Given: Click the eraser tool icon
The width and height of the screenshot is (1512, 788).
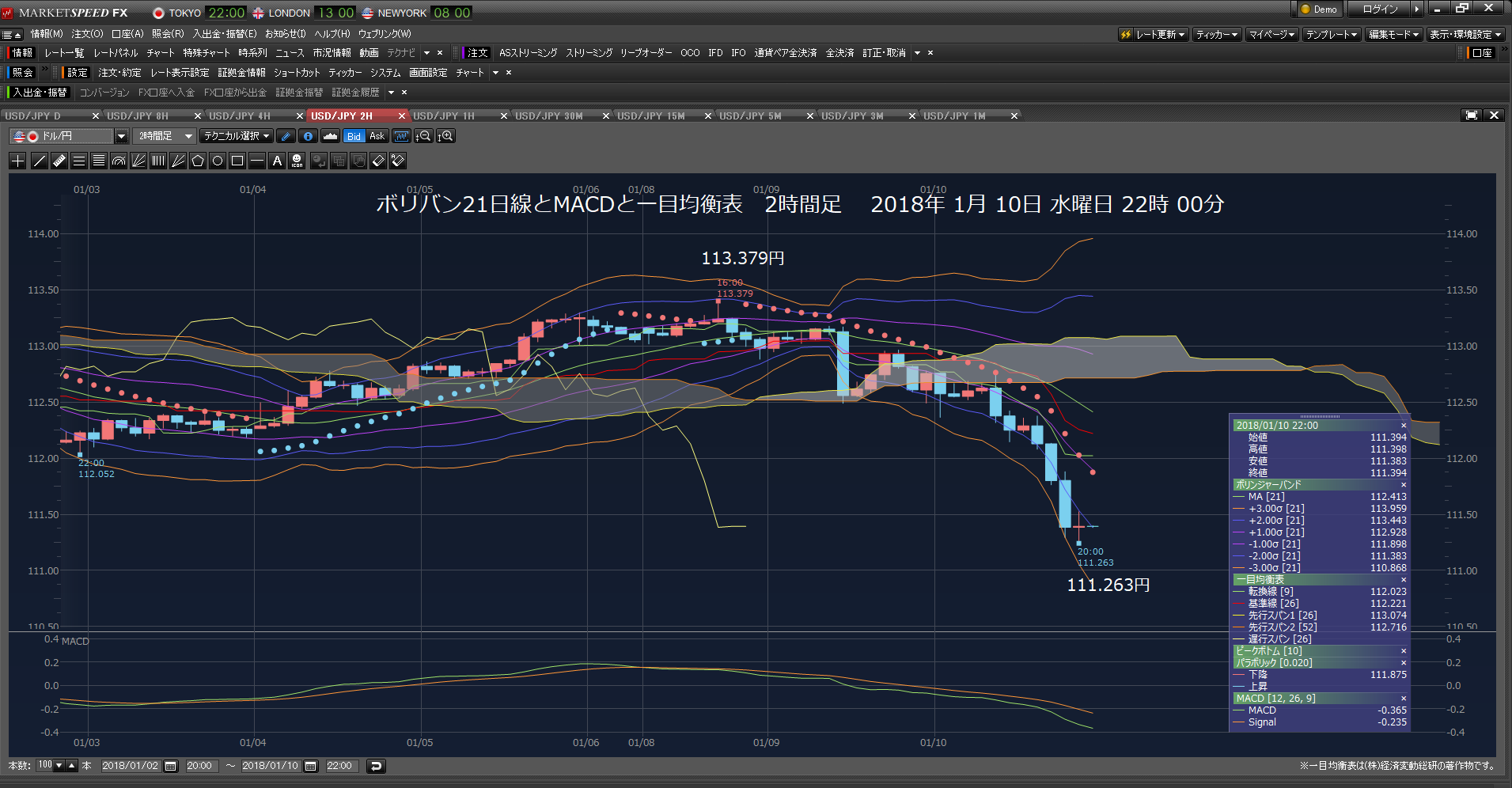Looking at the screenshot, I should (378, 161).
